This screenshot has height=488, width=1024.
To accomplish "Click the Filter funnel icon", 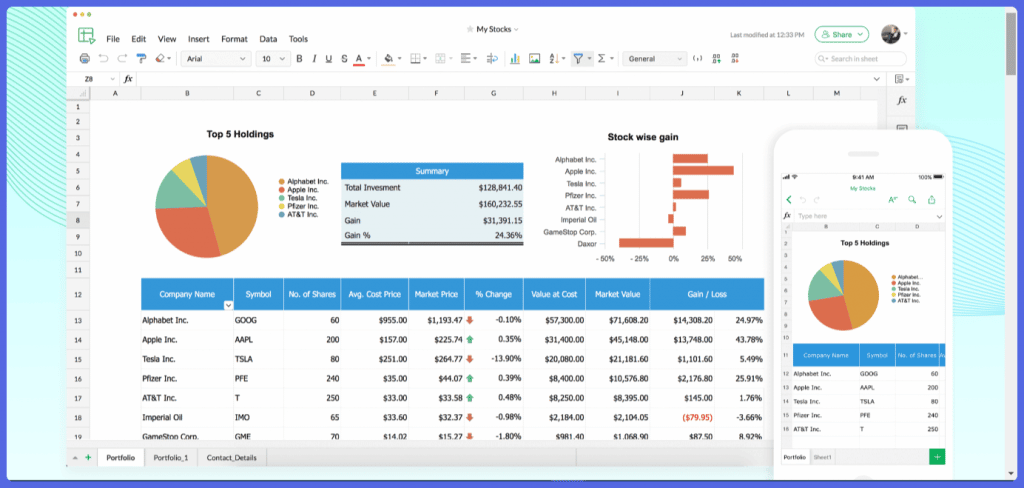I will [x=578, y=59].
